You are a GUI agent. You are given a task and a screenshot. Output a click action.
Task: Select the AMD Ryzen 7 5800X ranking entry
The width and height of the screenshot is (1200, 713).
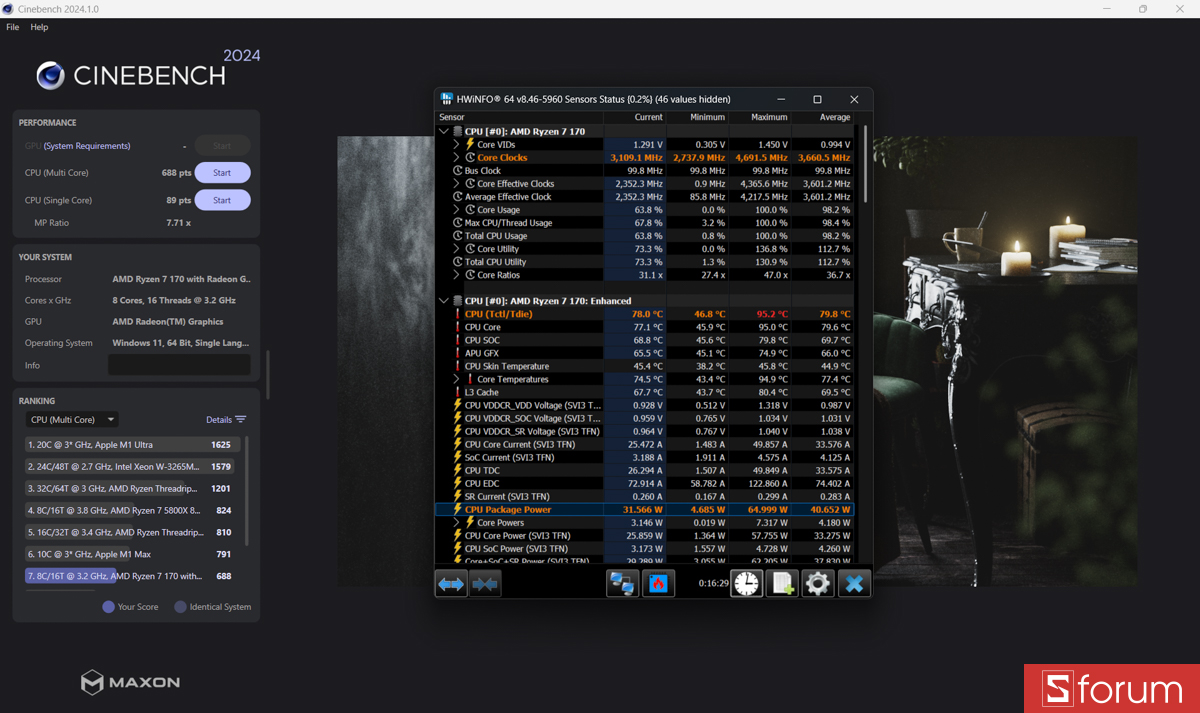coord(130,510)
